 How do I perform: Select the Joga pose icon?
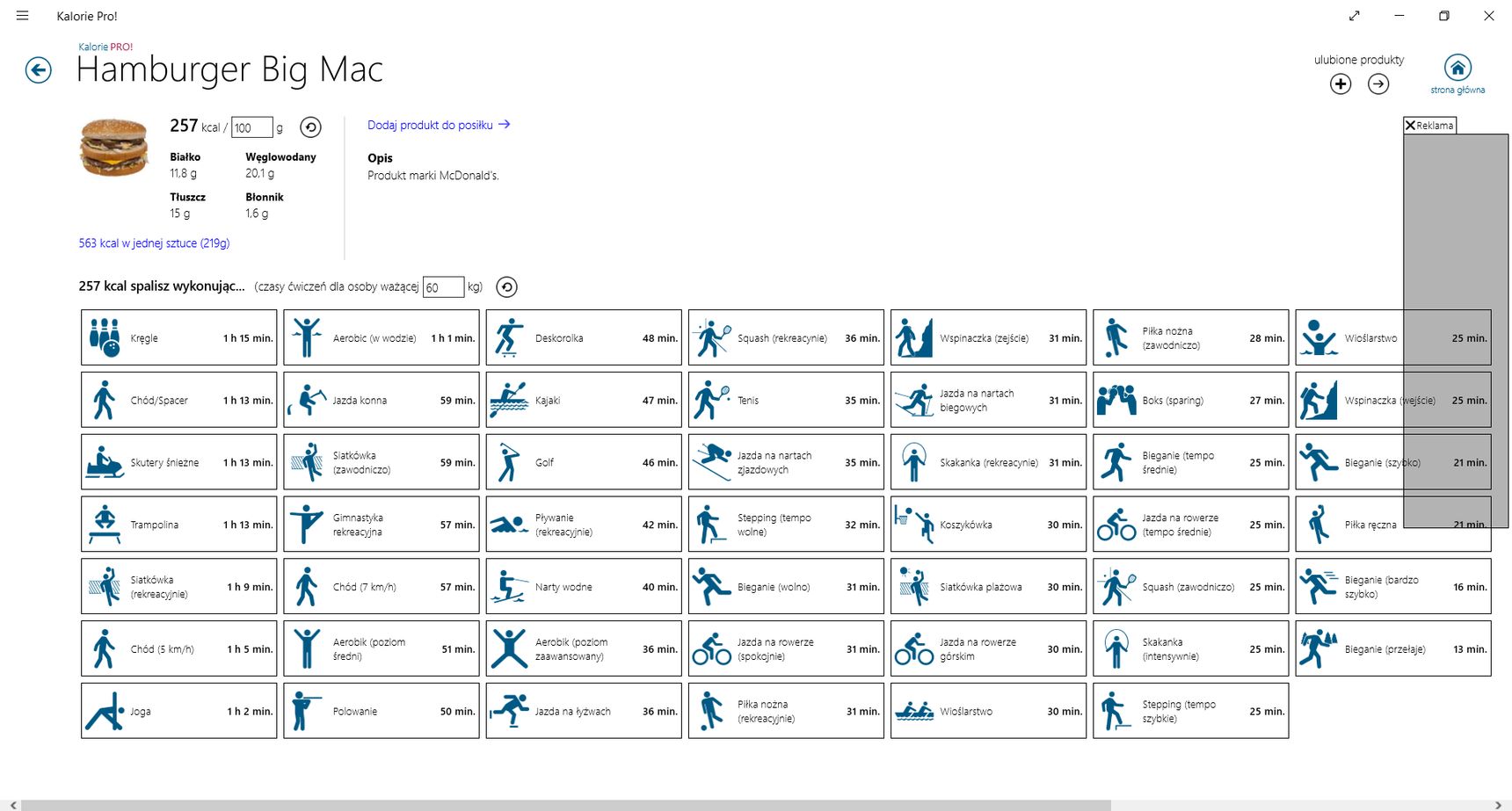click(x=105, y=712)
